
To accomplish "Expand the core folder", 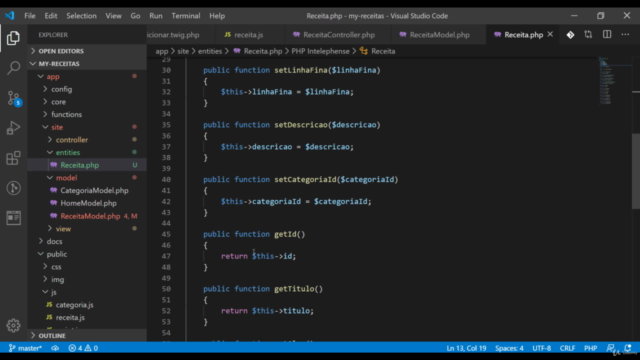I will 87,102.
